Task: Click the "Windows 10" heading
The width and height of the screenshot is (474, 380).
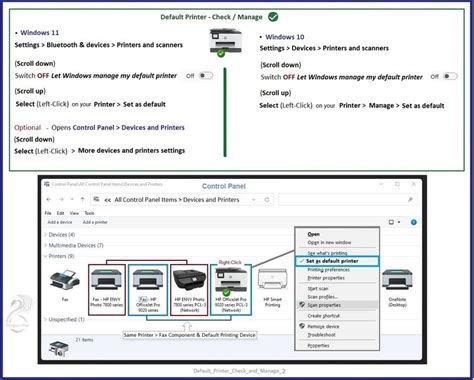Action: [x=284, y=37]
